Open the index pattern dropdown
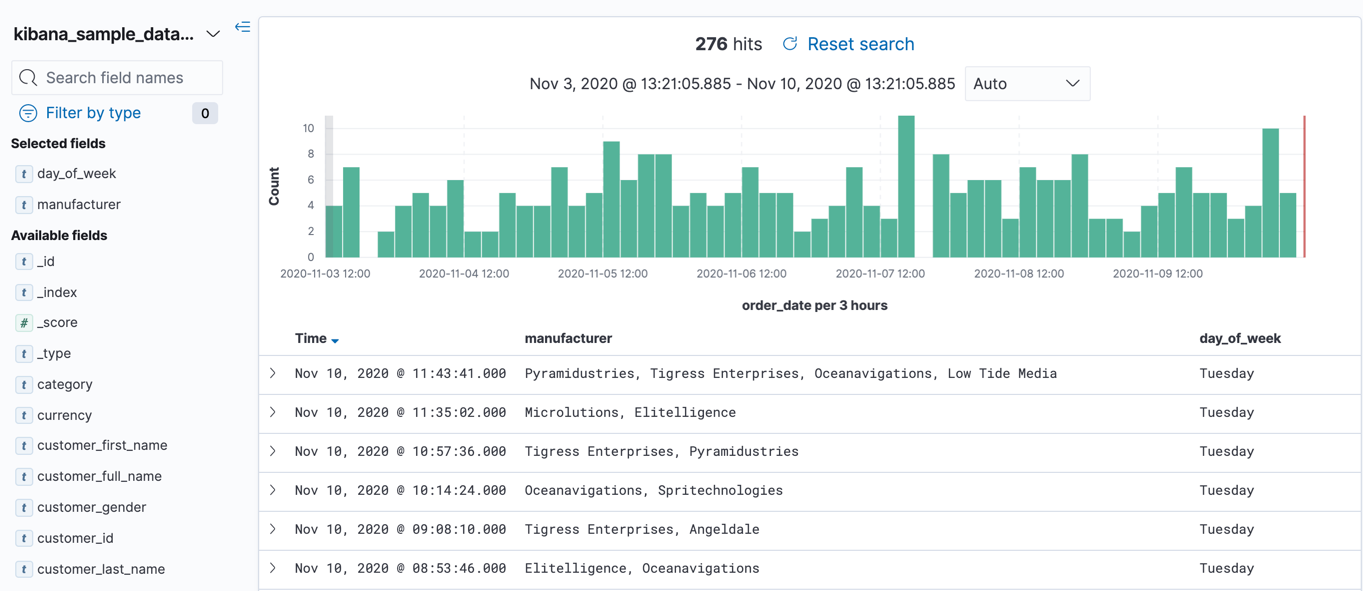The width and height of the screenshot is (1363, 591). coord(213,34)
